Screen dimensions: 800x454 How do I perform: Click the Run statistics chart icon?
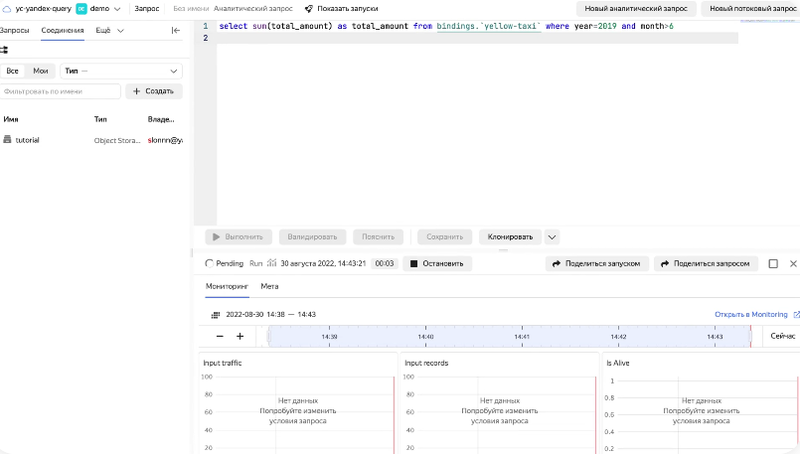[x=271, y=263]
